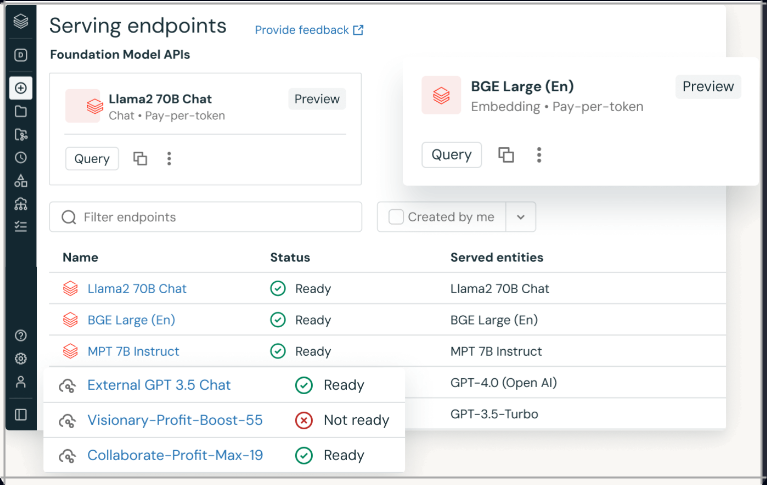Open more options on Llama2 70B card
The image size is (767, 485).
[169, 159]
